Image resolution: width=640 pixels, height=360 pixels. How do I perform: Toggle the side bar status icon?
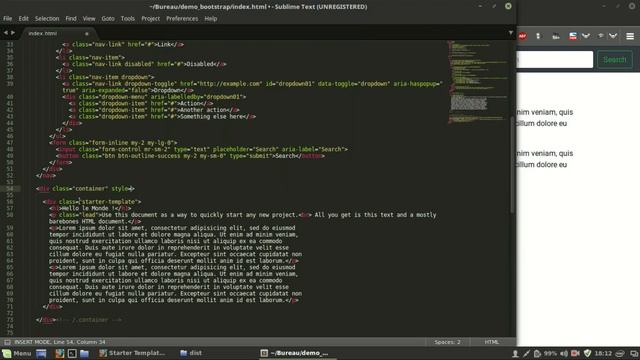tap(7, 342)
